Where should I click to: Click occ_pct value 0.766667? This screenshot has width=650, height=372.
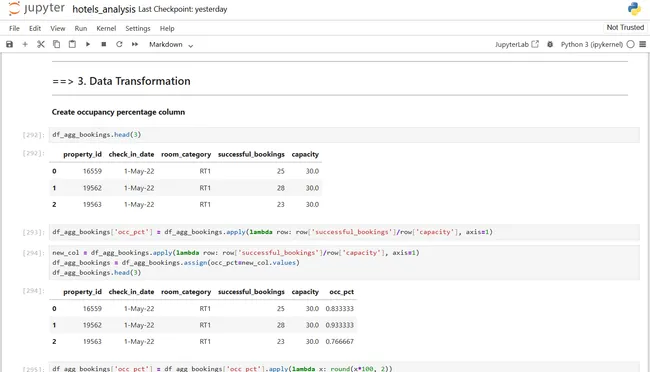[340, 342]
